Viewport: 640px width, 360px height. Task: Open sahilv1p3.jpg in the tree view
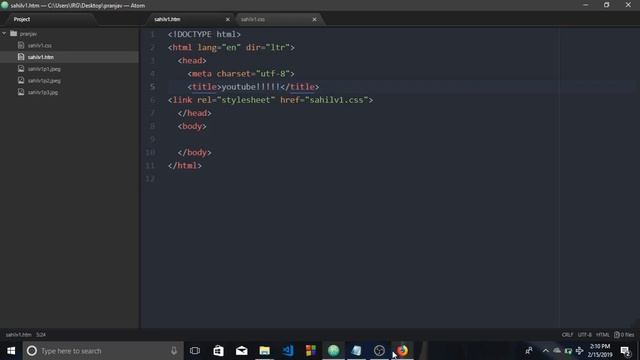click(43, 92)
